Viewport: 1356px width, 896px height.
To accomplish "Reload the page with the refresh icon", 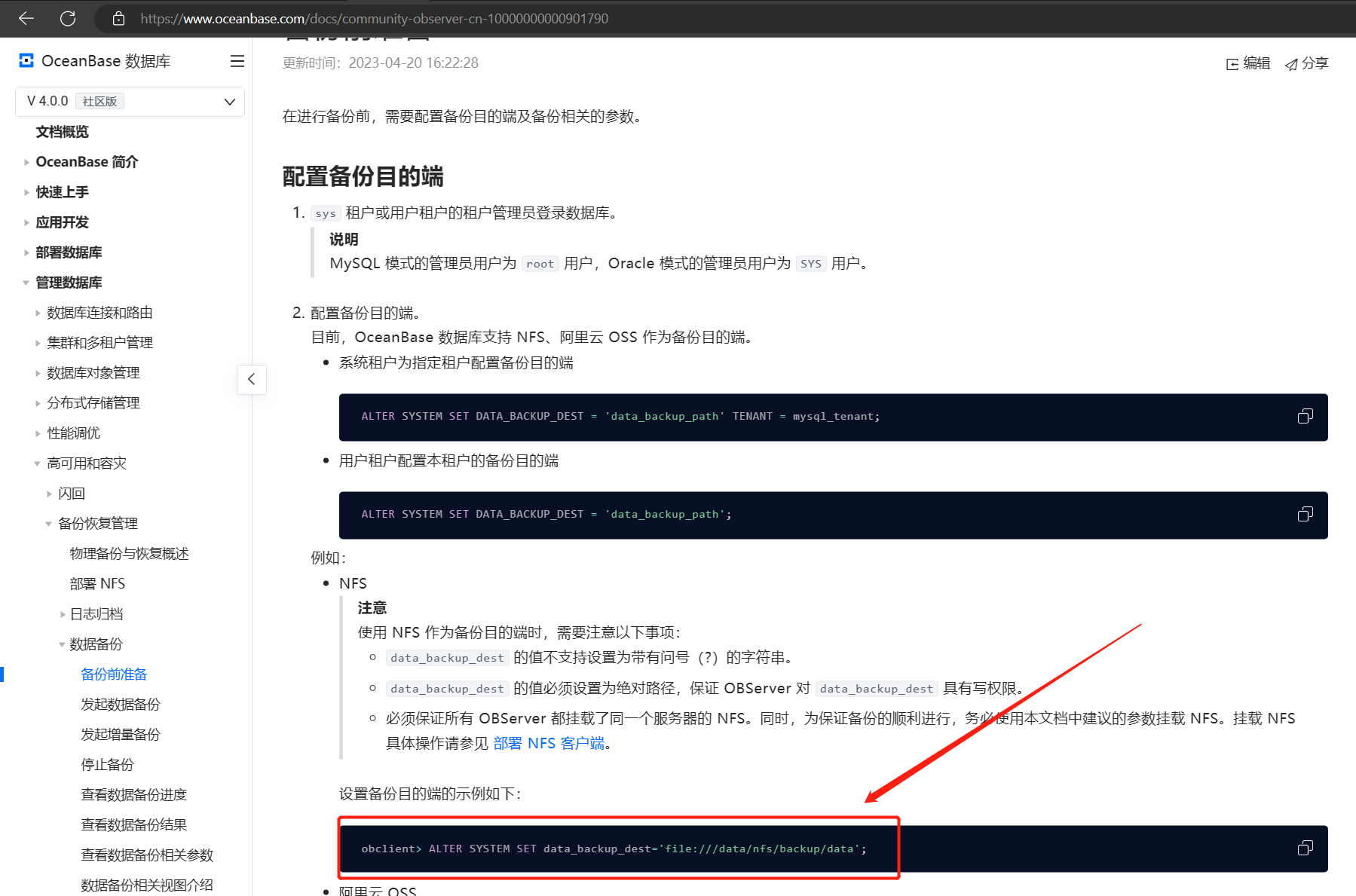I will (68, 18).
